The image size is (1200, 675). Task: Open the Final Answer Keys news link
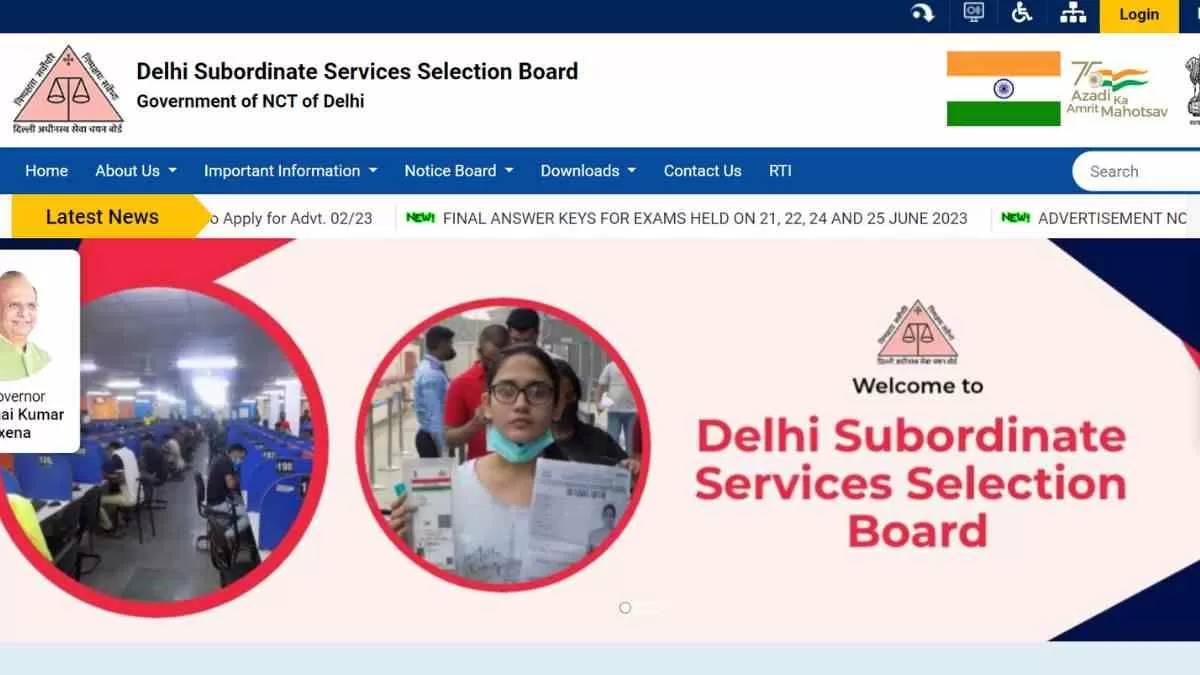(x=704, y=218)
